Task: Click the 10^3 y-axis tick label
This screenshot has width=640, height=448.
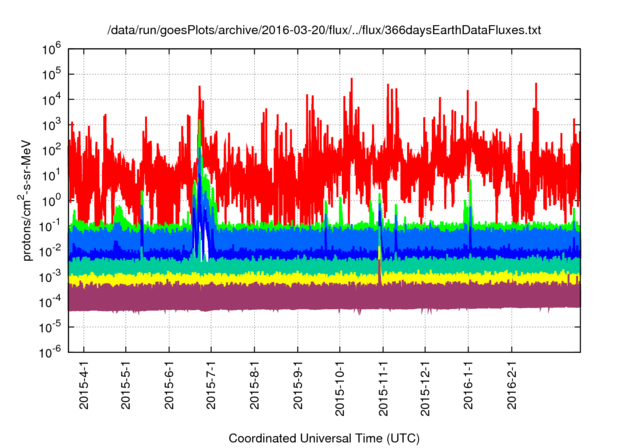Action: coord(53,124)
